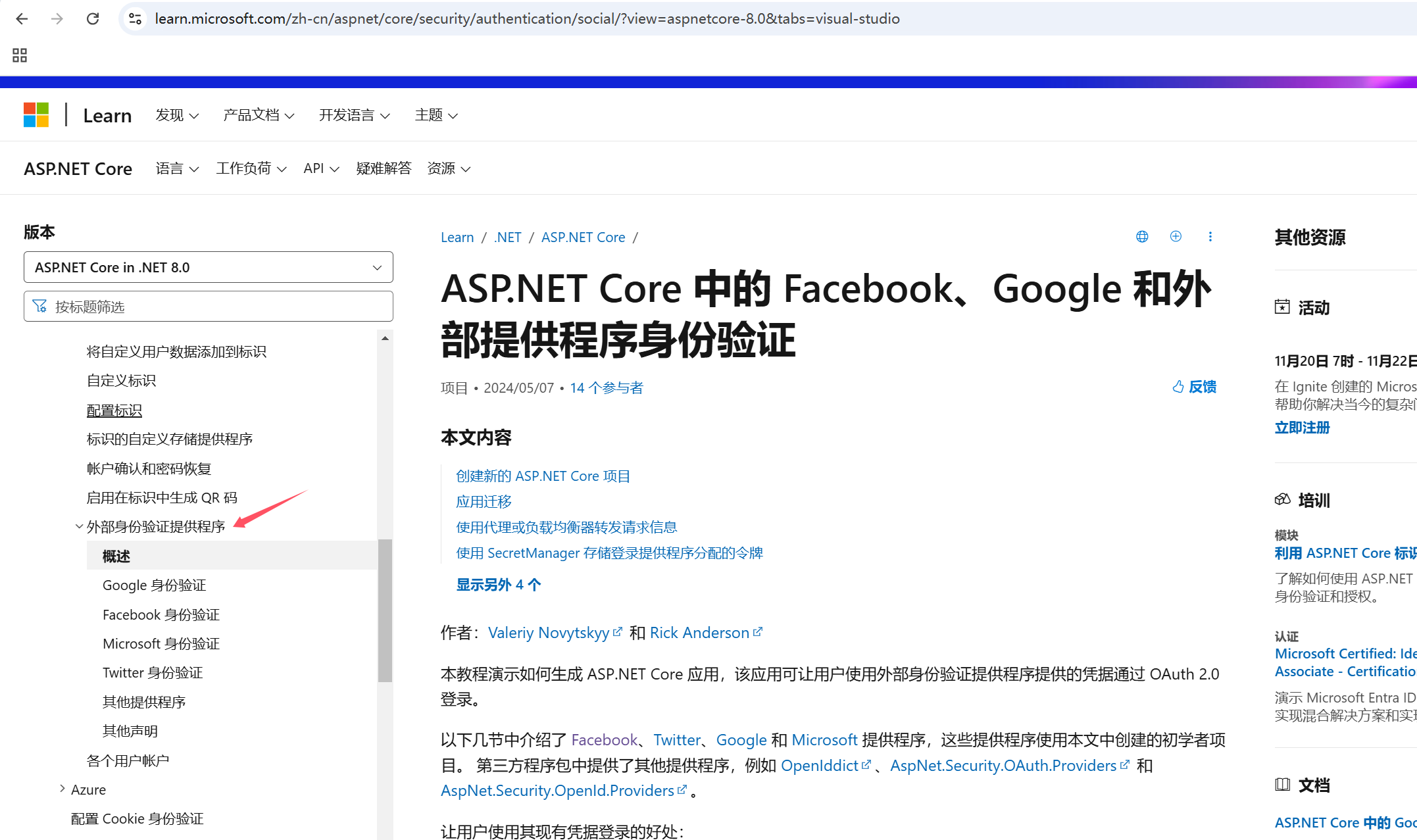Click the 14 个参与者 contributors link
The width and height of the screenshot is (1417, 840).
pyautogui.click(x=607, y=388)
